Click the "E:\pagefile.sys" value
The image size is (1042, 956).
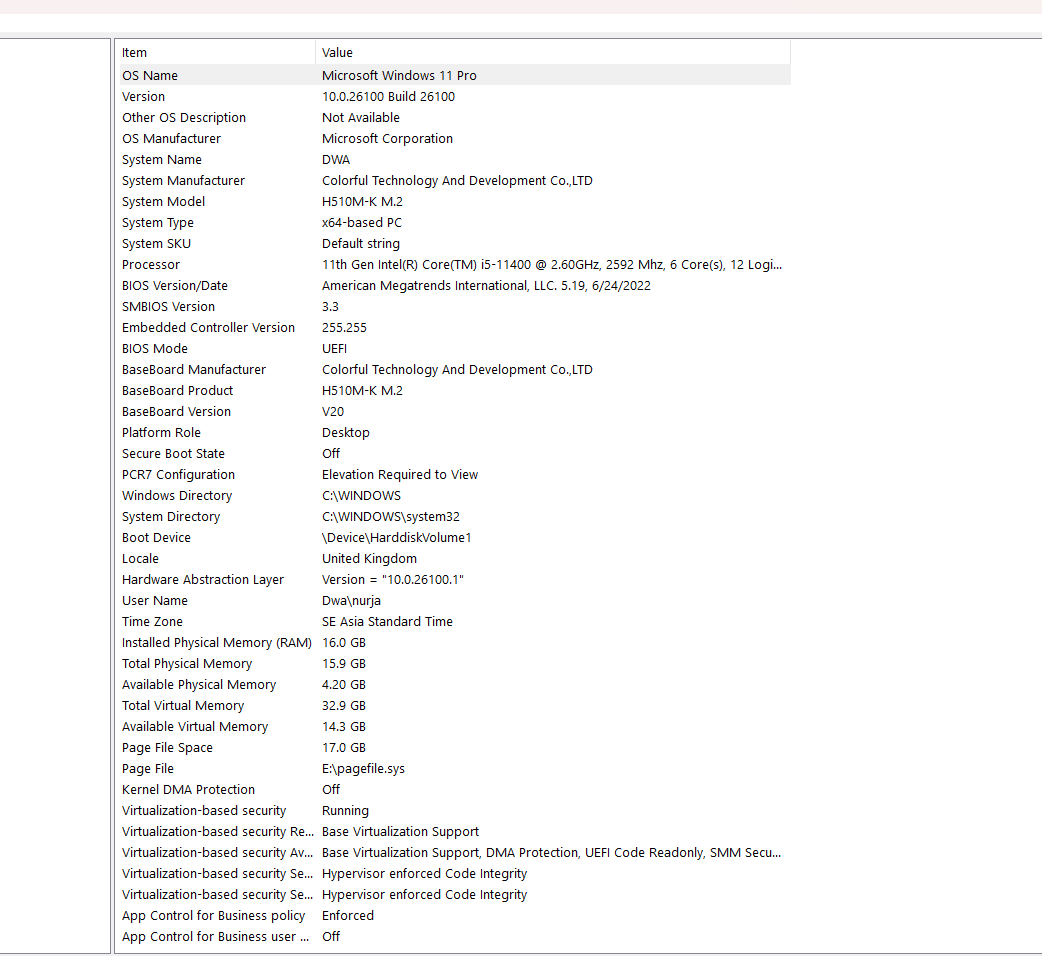[x=364, y=769]
